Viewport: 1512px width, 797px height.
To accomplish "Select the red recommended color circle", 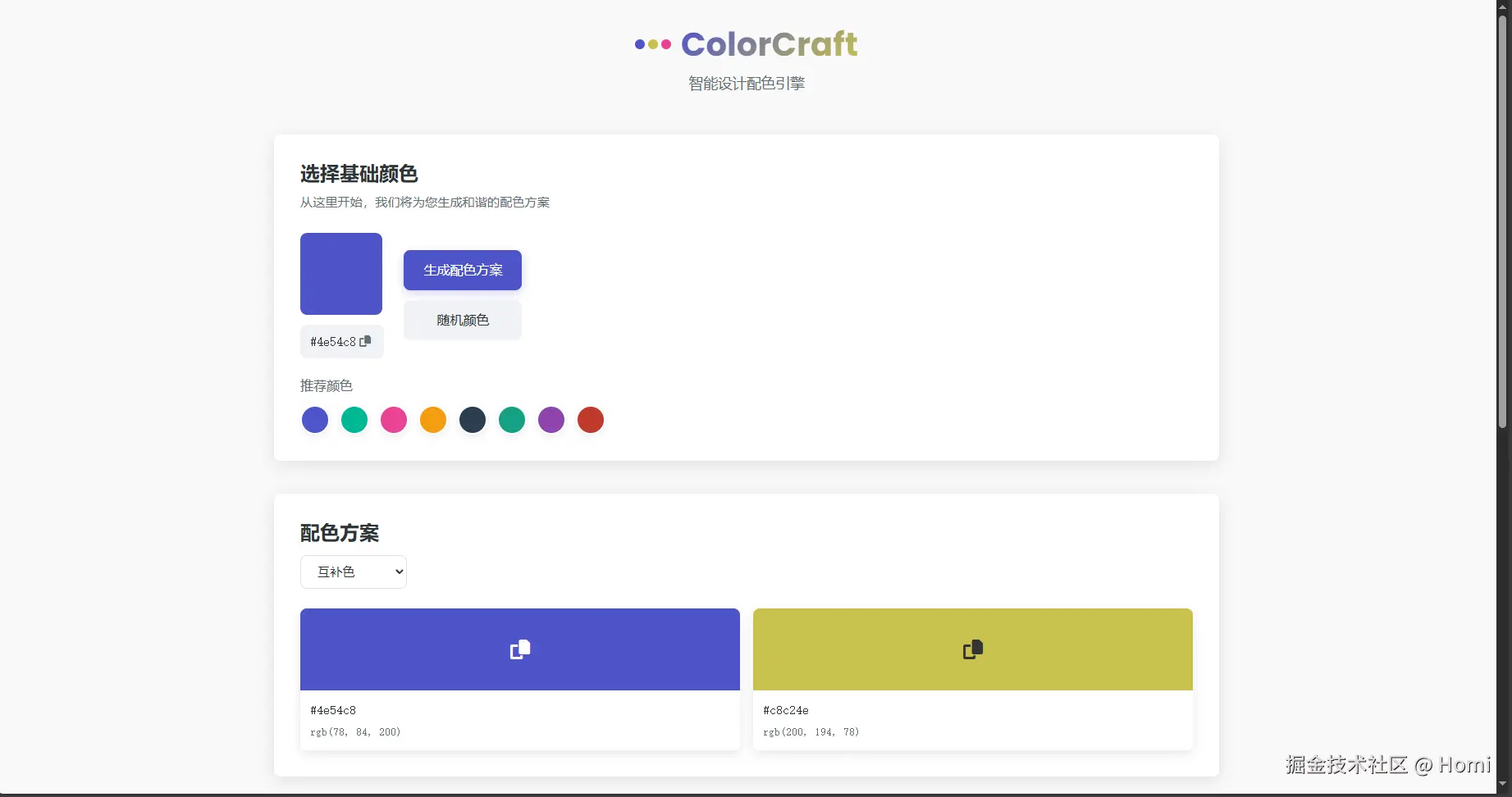I will point(590,420).
